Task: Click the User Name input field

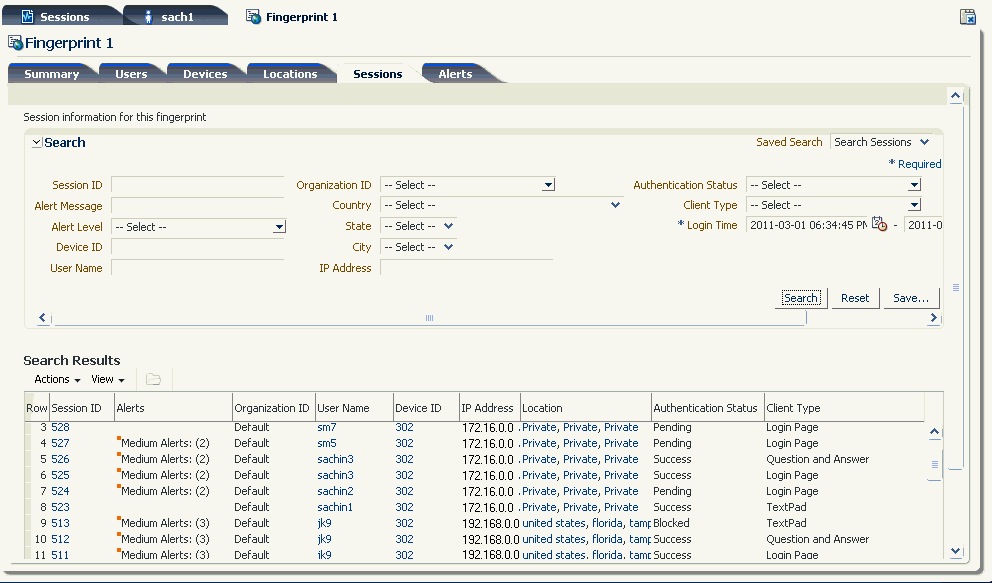Action: pyautogui.click(x=197, y=267)
